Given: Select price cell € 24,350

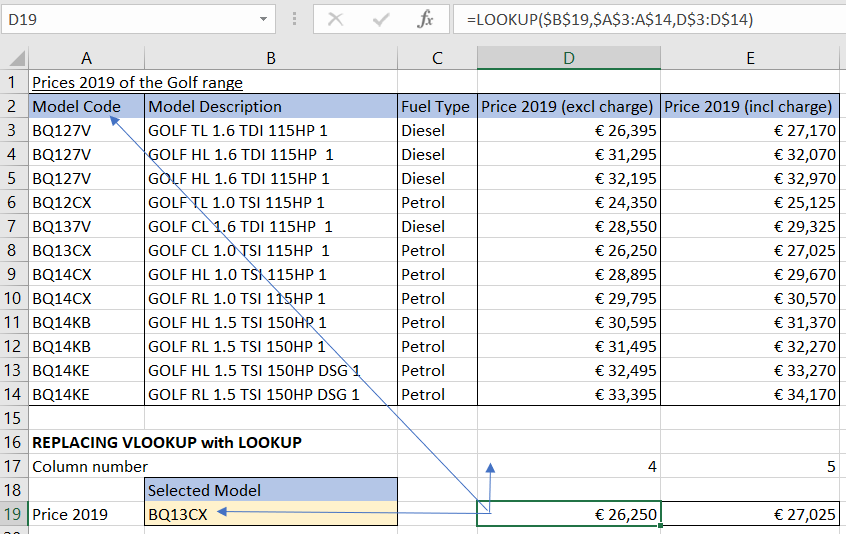Looking at the screenshot, I should point(569,202).
